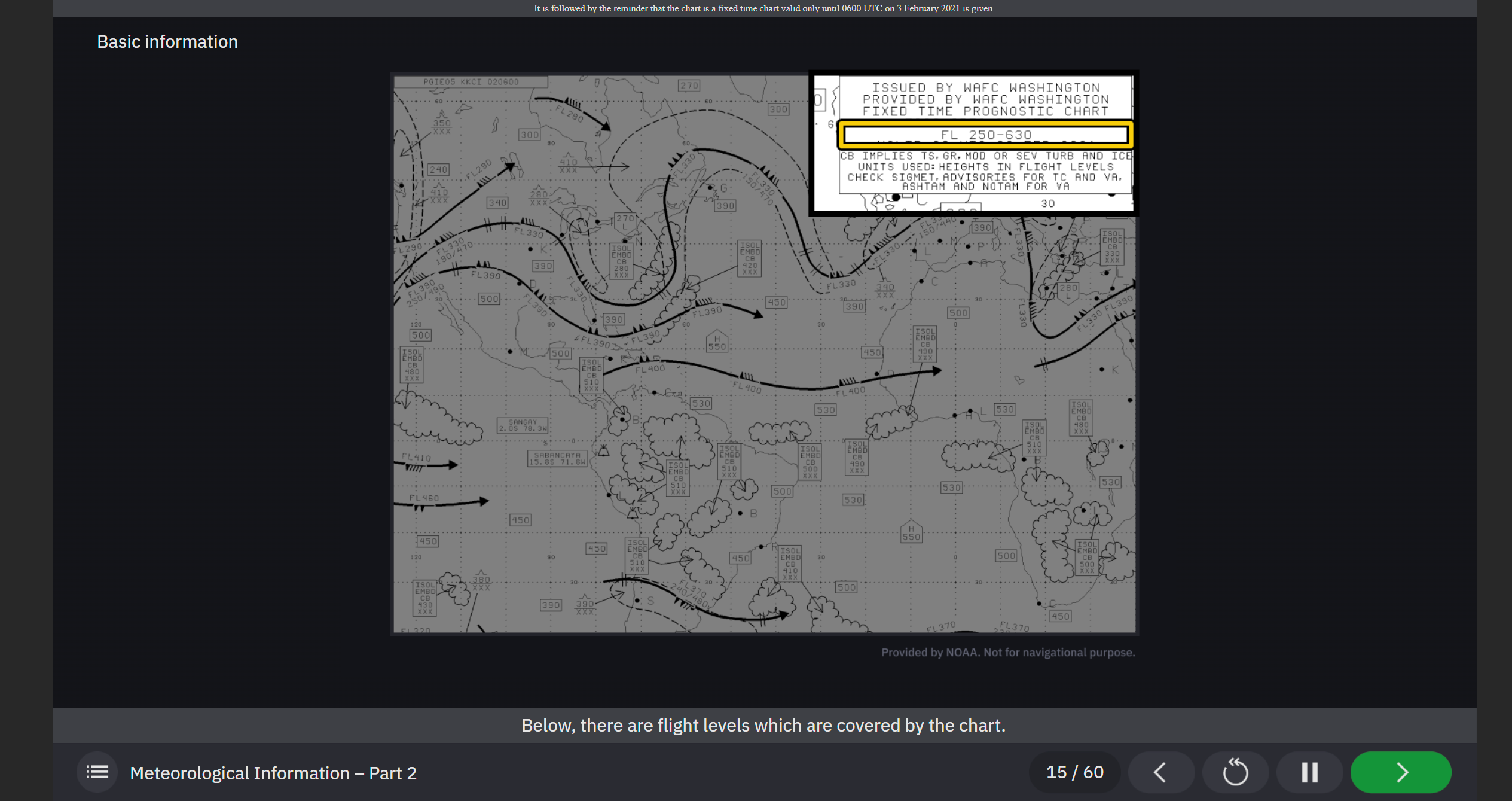
Task: Advance with the green next arrow
Action: tap(1400, 772)
